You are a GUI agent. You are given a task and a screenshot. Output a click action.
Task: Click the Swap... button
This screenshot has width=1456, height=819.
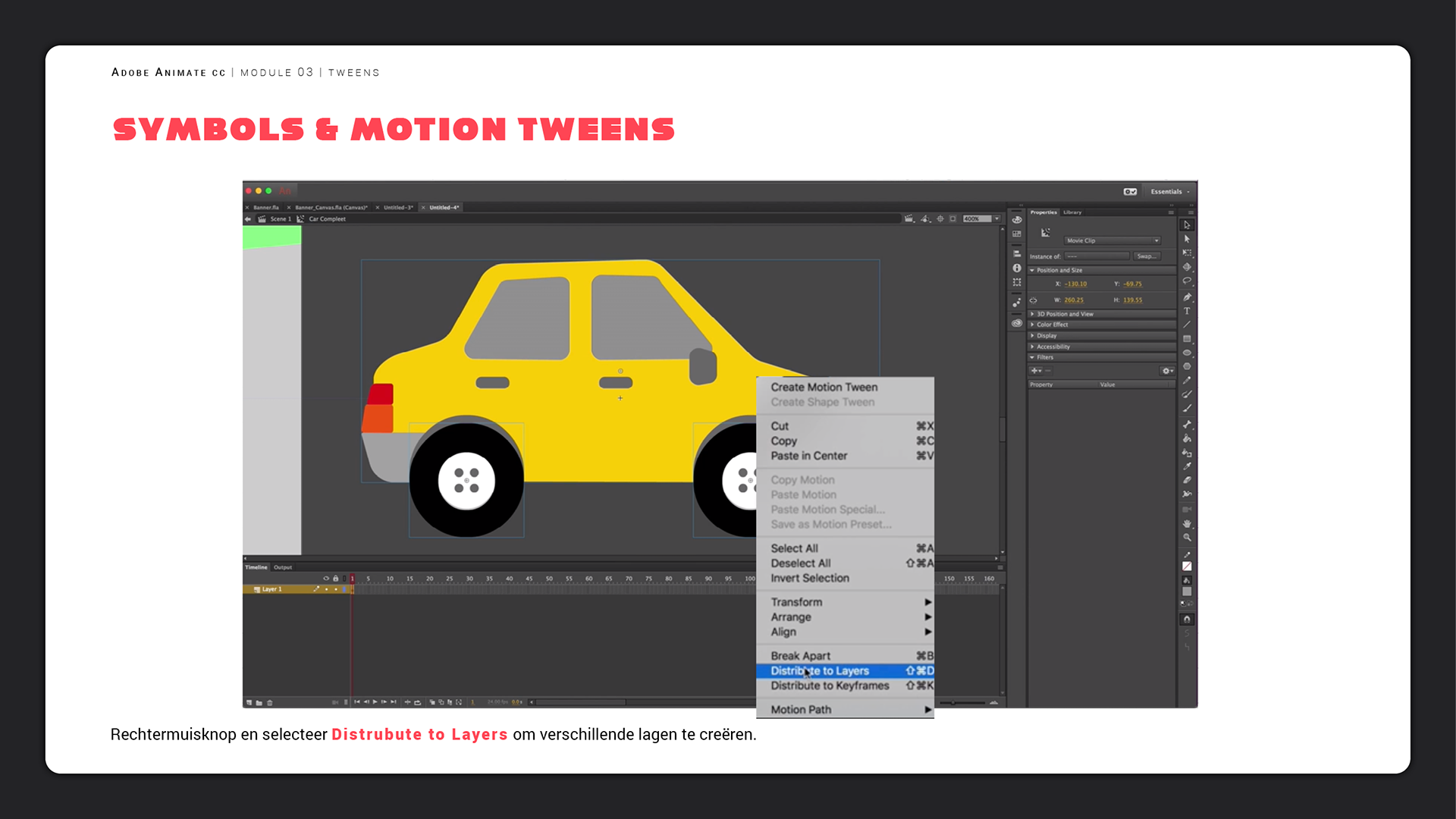pyautogui.click(x=1146, y=256)
